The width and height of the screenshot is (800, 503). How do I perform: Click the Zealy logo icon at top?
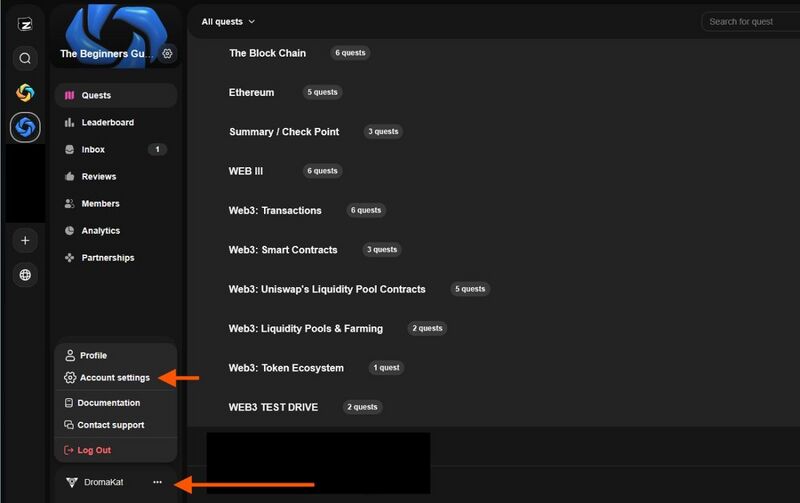(x=25, y=25)
